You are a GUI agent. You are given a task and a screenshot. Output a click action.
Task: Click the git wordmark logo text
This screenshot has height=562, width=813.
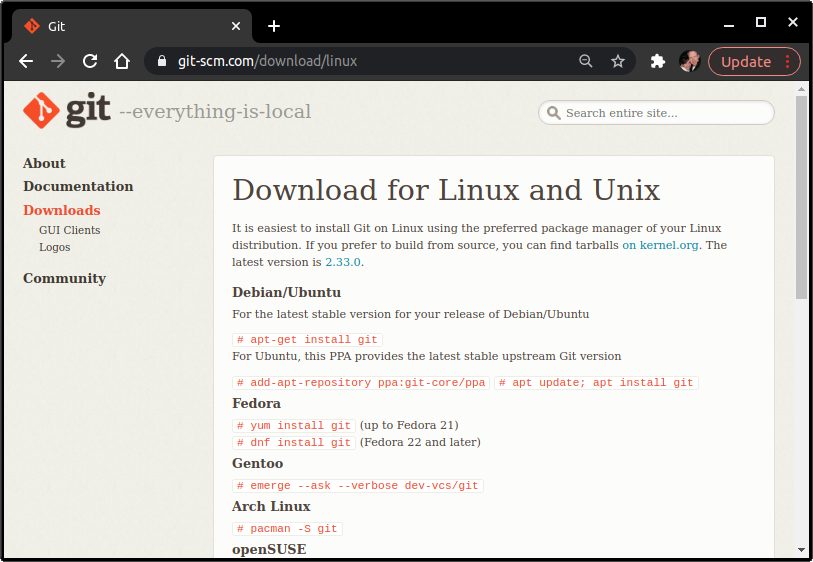point(88,110)
